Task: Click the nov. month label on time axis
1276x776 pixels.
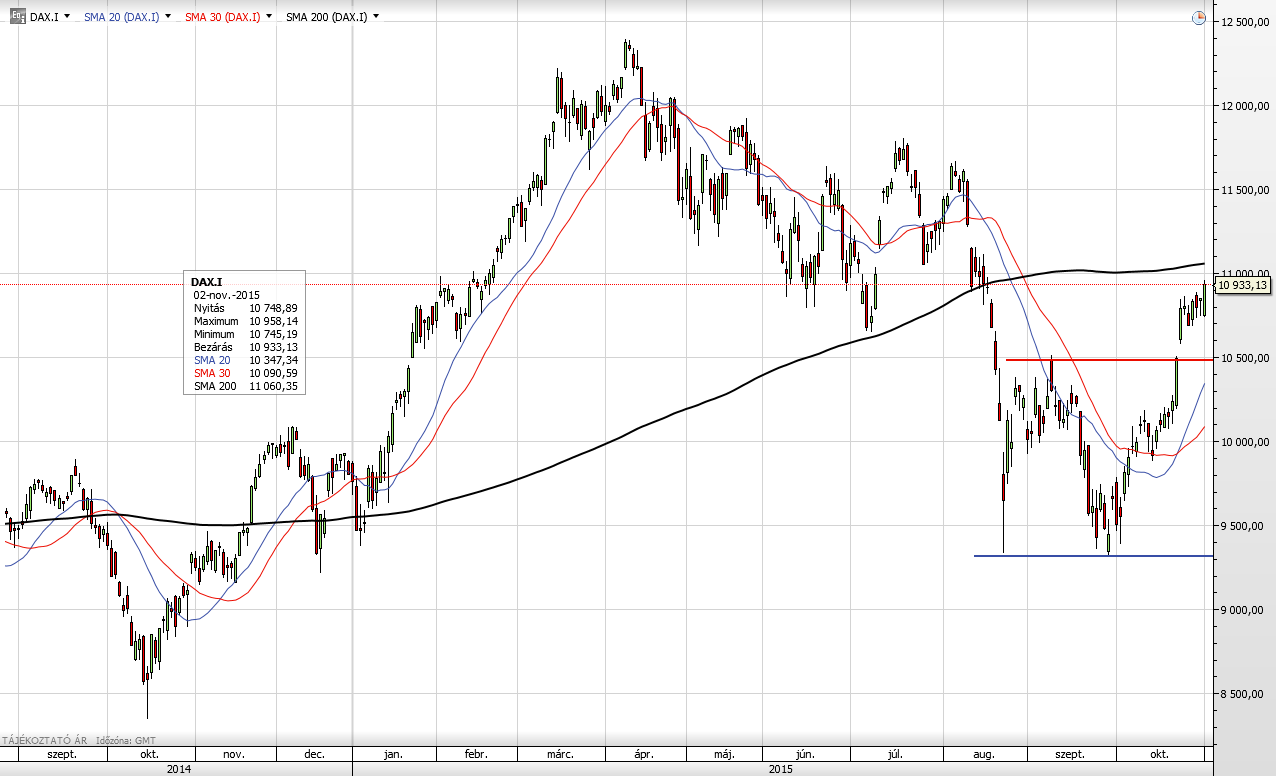Action: [233, 755]
